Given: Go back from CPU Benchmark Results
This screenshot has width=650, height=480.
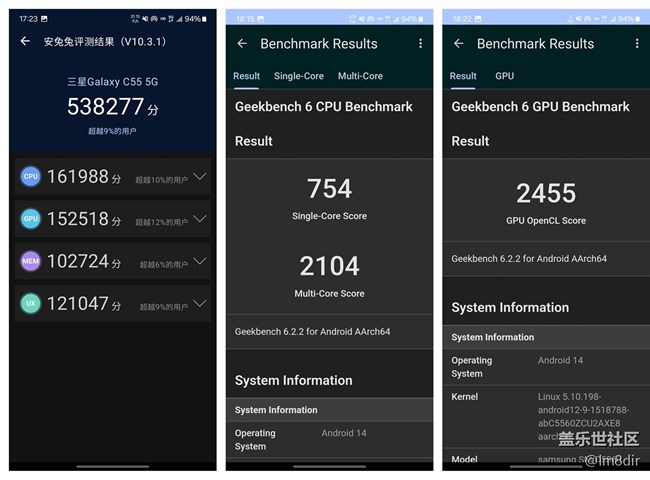Looking at the screenshot, I should (x=242, y=44).
